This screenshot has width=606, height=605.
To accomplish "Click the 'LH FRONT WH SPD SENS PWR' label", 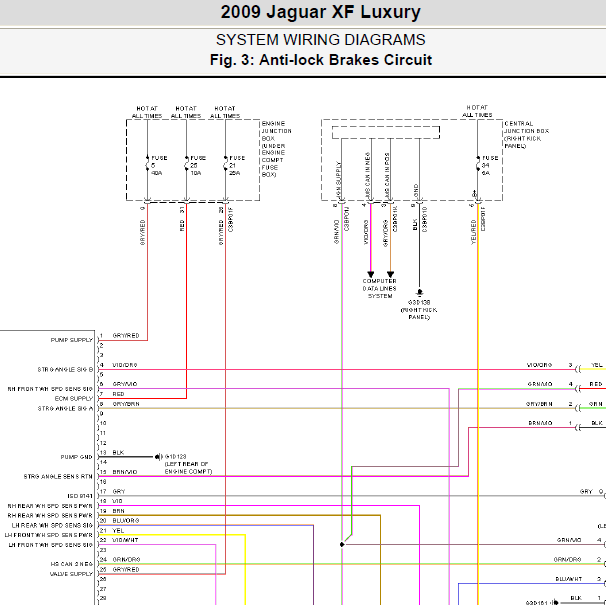I will [x=49, y=535].
